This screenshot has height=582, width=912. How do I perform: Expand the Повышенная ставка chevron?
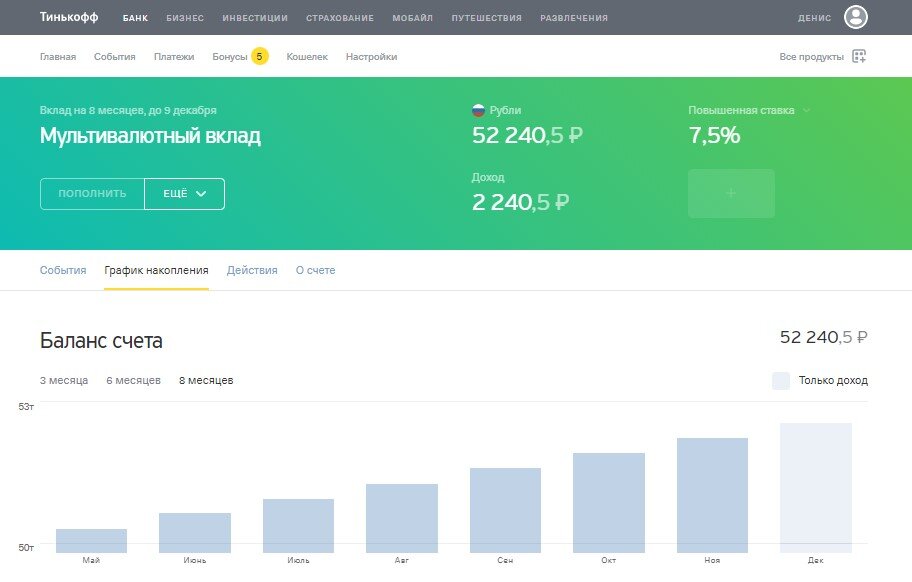tap(806, 110)
